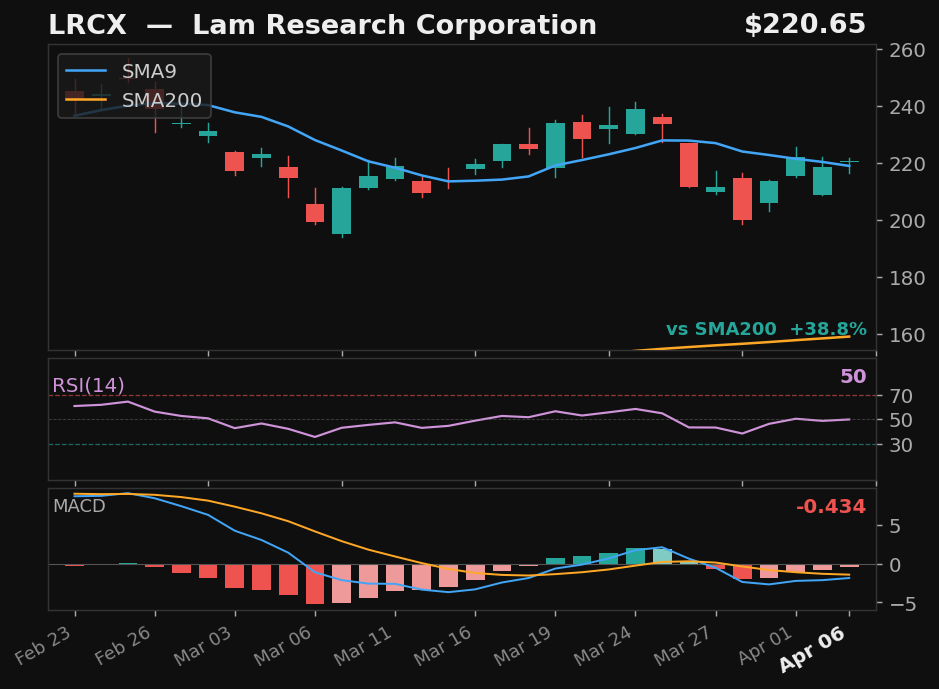Click the MACD value -0.434

pyautogui.click(x=831, y=506)
